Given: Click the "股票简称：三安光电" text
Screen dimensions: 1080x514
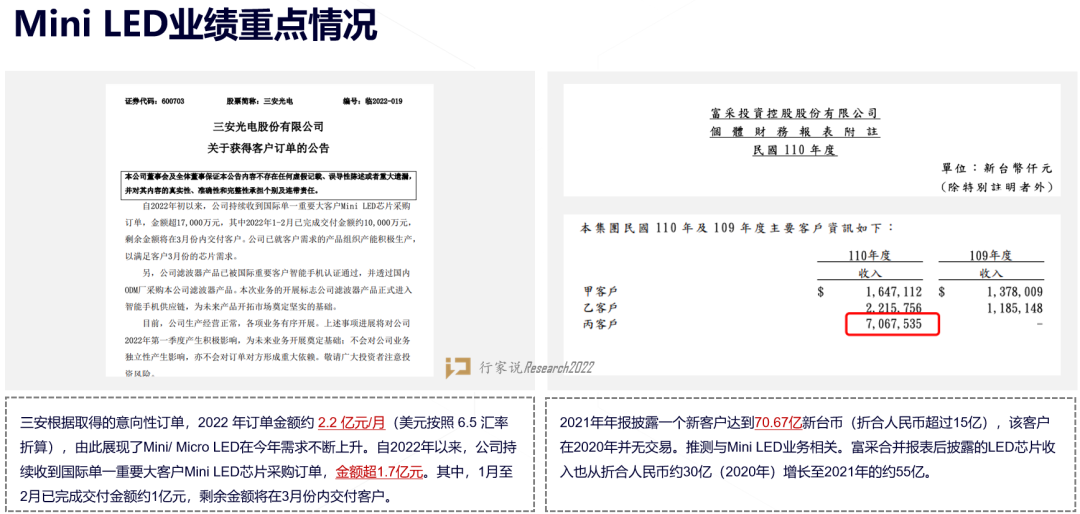Looking at the screenshot, I should 259,101.
